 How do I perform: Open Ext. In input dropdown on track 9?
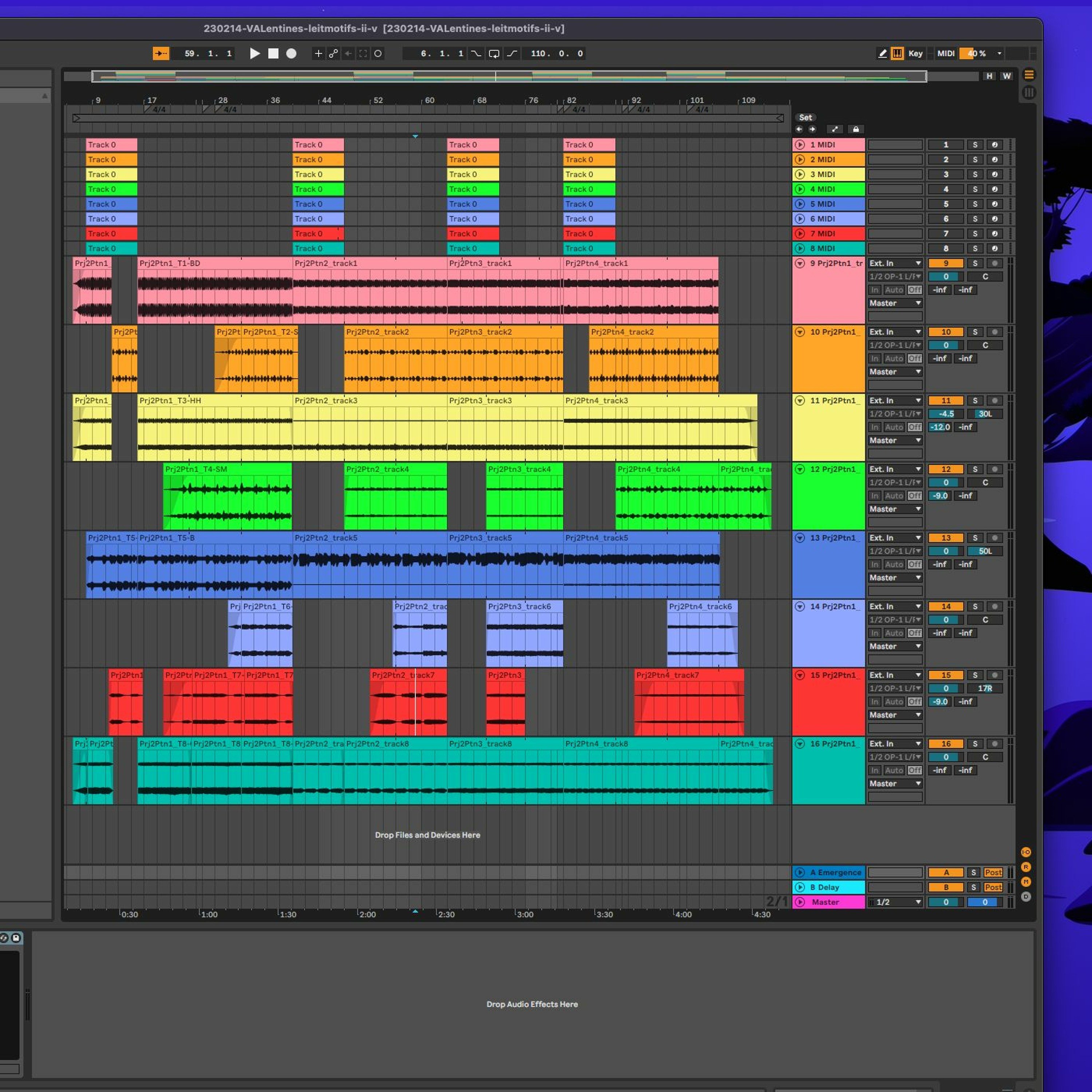click(x=895, y=264)
